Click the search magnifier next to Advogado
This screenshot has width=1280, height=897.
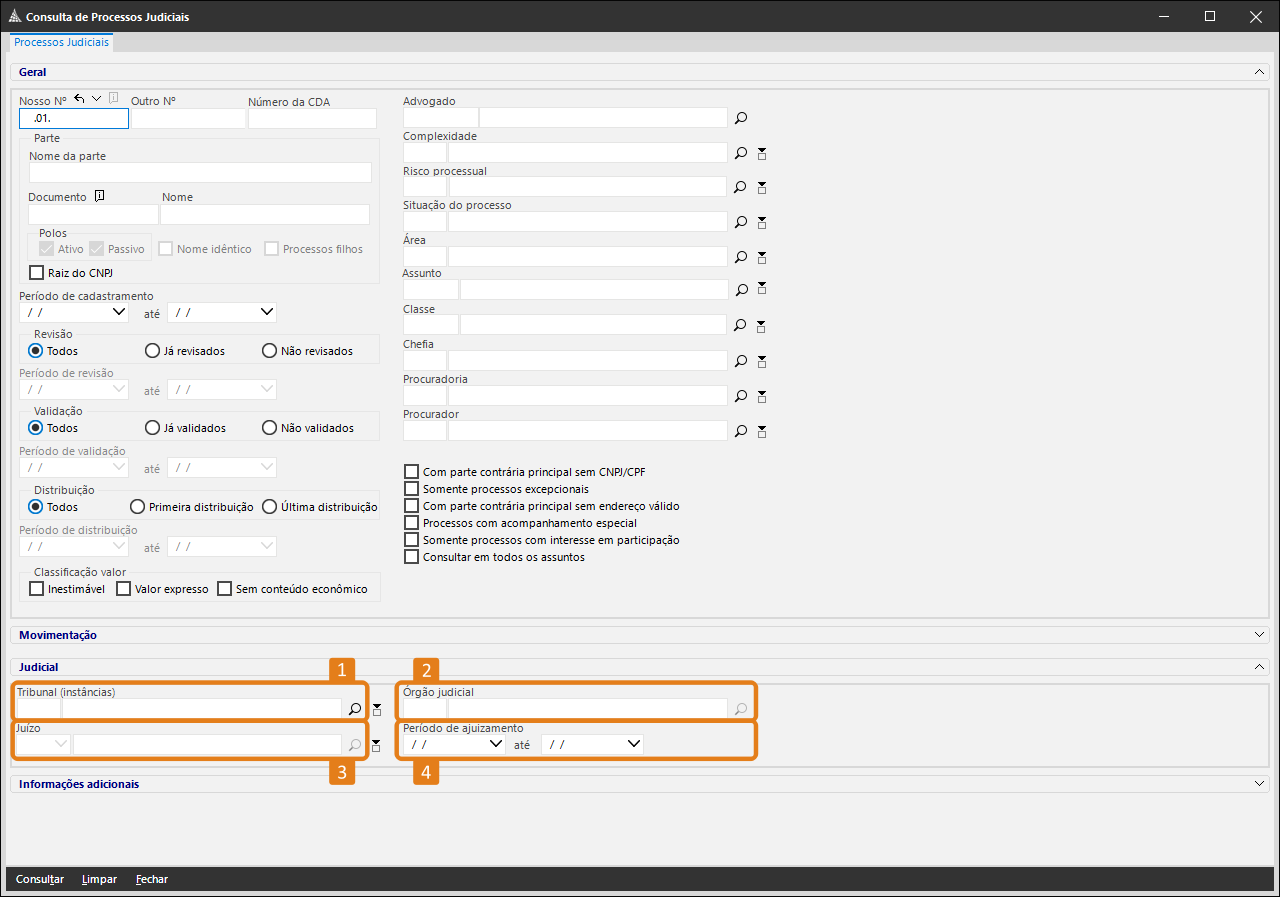[x=741, y=118]
